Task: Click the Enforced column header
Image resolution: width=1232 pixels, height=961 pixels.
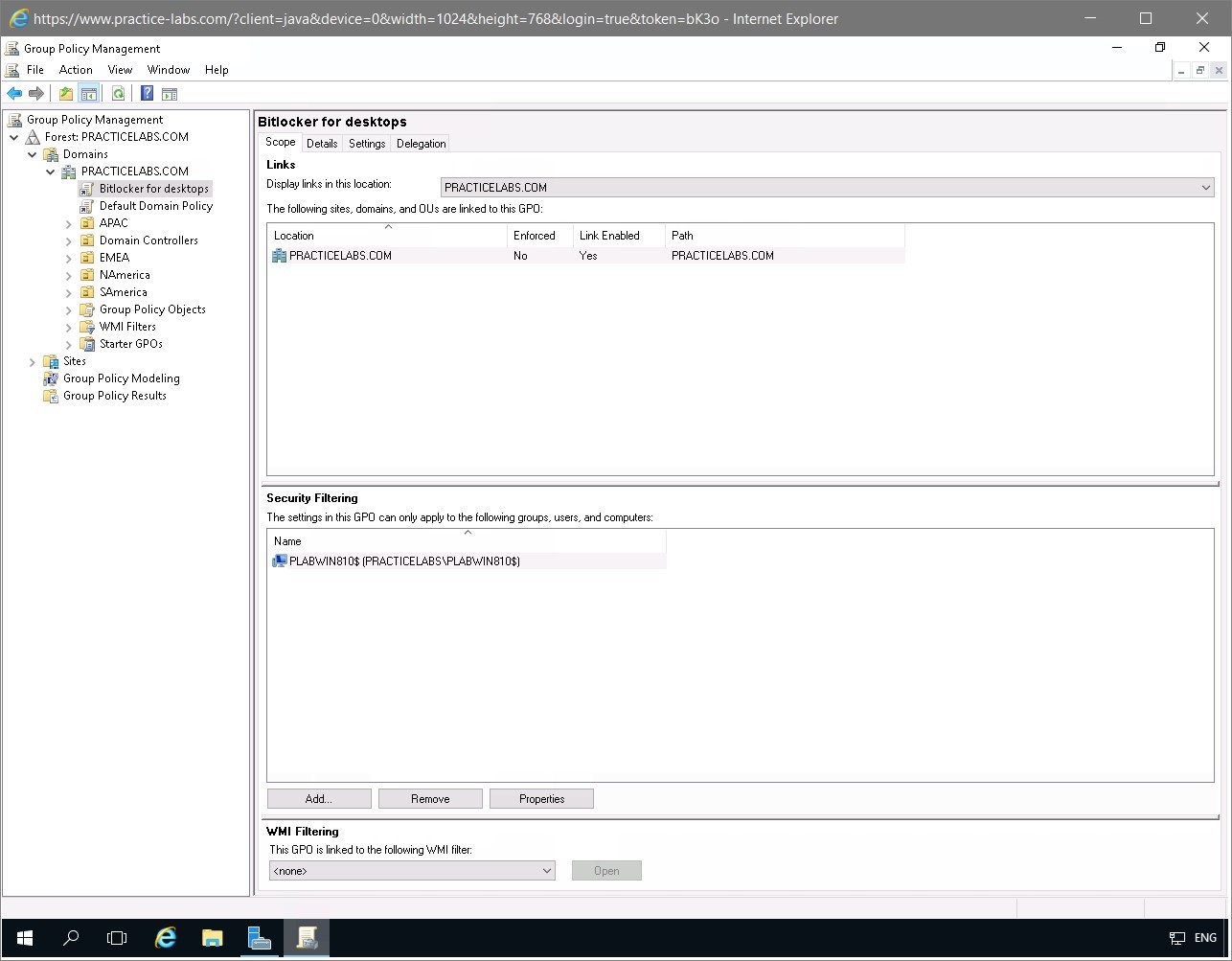Action: click(536, 235)
